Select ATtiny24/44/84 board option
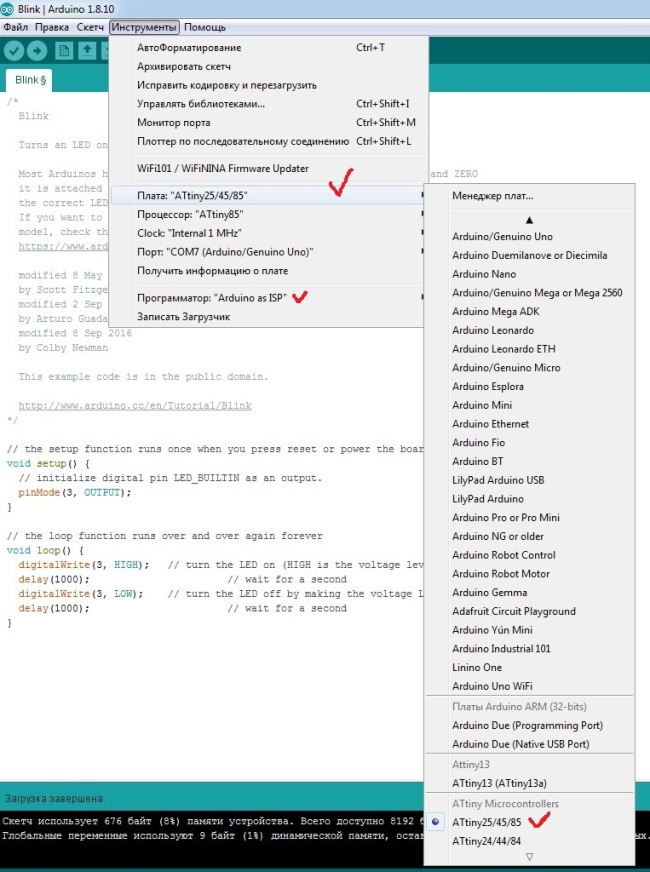This screenshot has height=872, width=650. pyautogui.click(x=487, y=841)
